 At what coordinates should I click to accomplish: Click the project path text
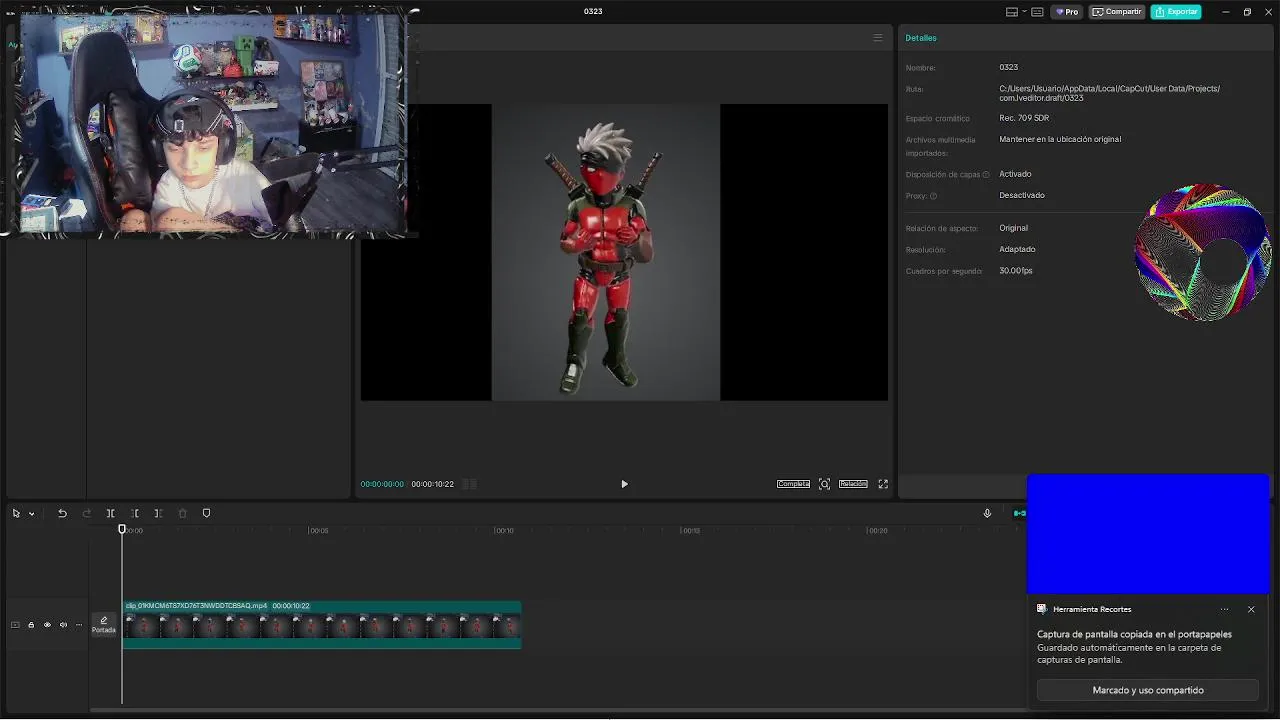1109,93
